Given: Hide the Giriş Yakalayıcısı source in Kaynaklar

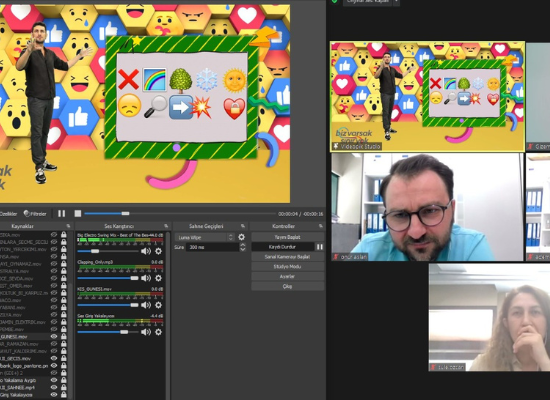Looking at the screenshot, I should [x=54, y=394].
